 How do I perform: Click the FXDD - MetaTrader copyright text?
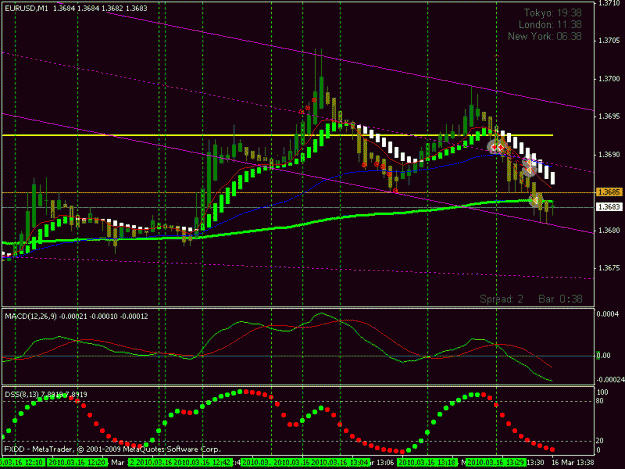(112, 449)
